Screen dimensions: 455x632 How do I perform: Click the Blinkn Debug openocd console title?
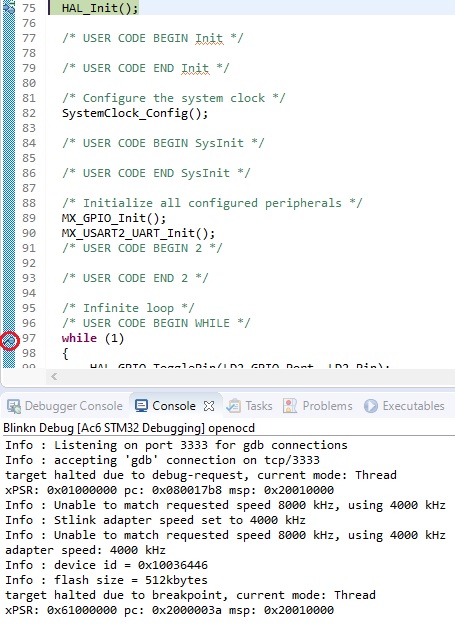tap(129, 428)
